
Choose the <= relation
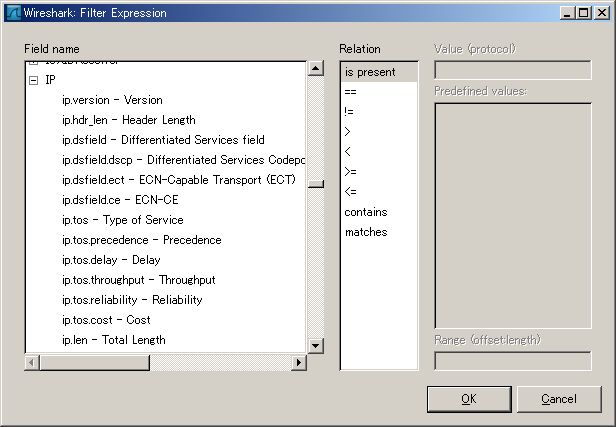pos(379,192)
